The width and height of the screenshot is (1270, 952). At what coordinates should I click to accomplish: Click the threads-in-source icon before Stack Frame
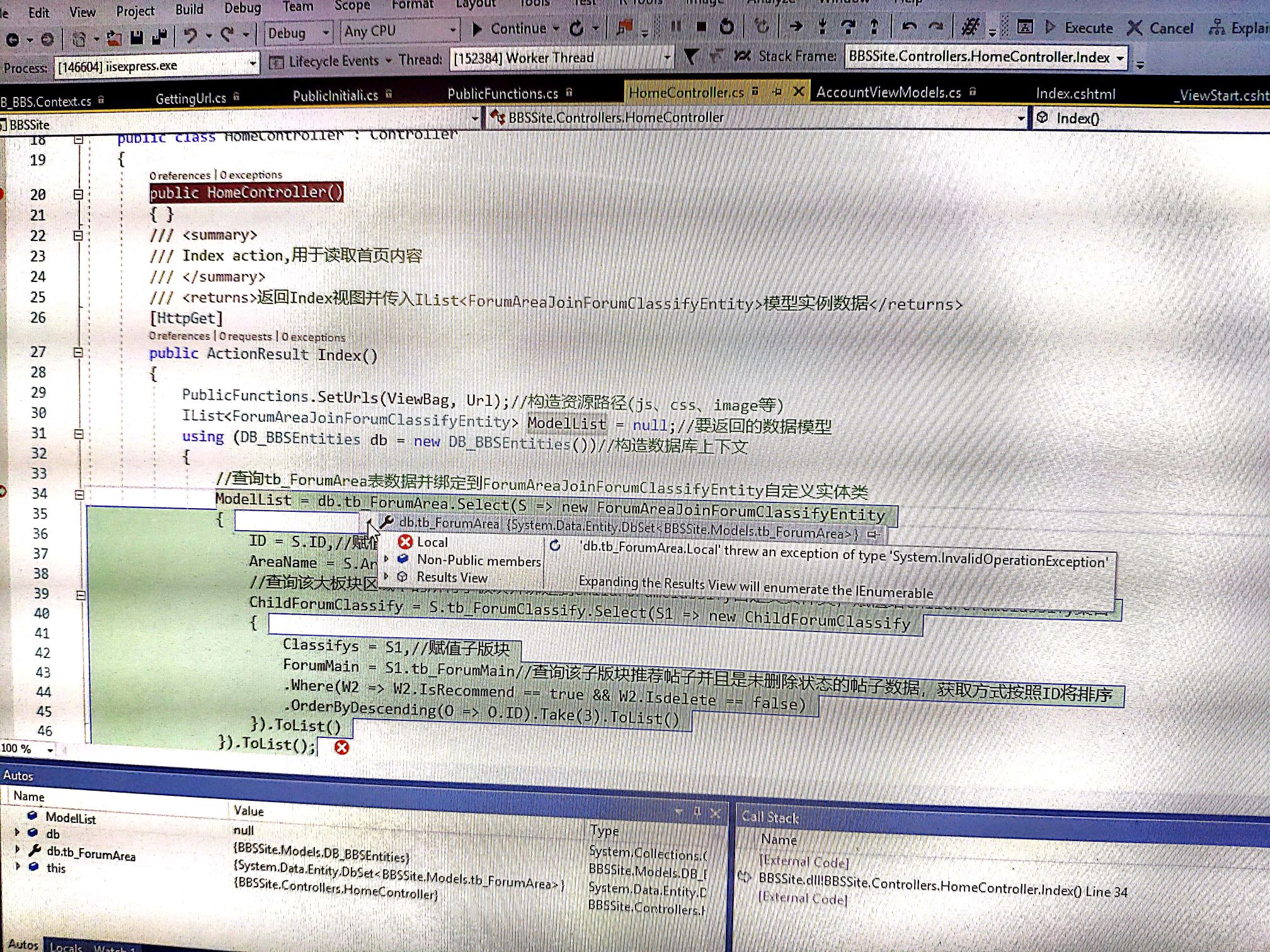[742, 57]
